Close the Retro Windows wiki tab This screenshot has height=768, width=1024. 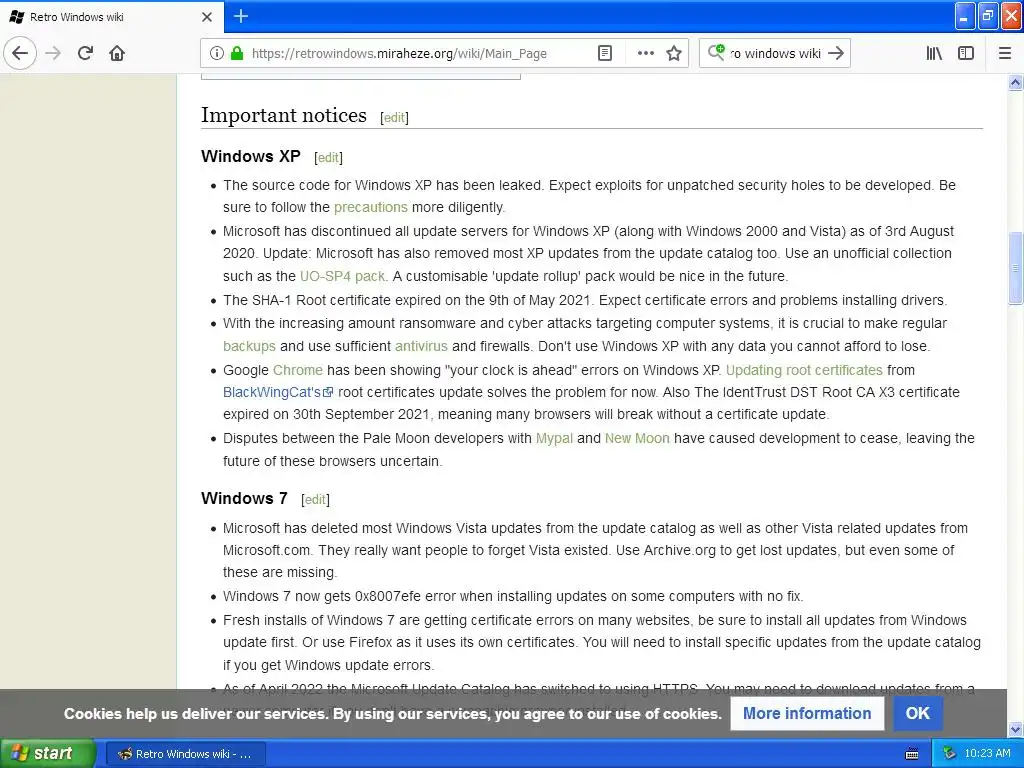[x=207, y=17]
